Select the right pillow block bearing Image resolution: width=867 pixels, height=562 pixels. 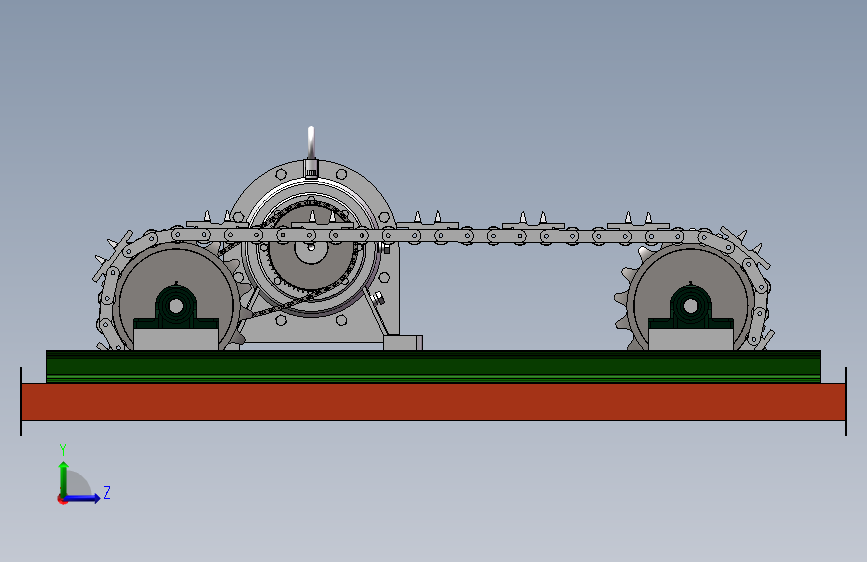coord(691,307)
